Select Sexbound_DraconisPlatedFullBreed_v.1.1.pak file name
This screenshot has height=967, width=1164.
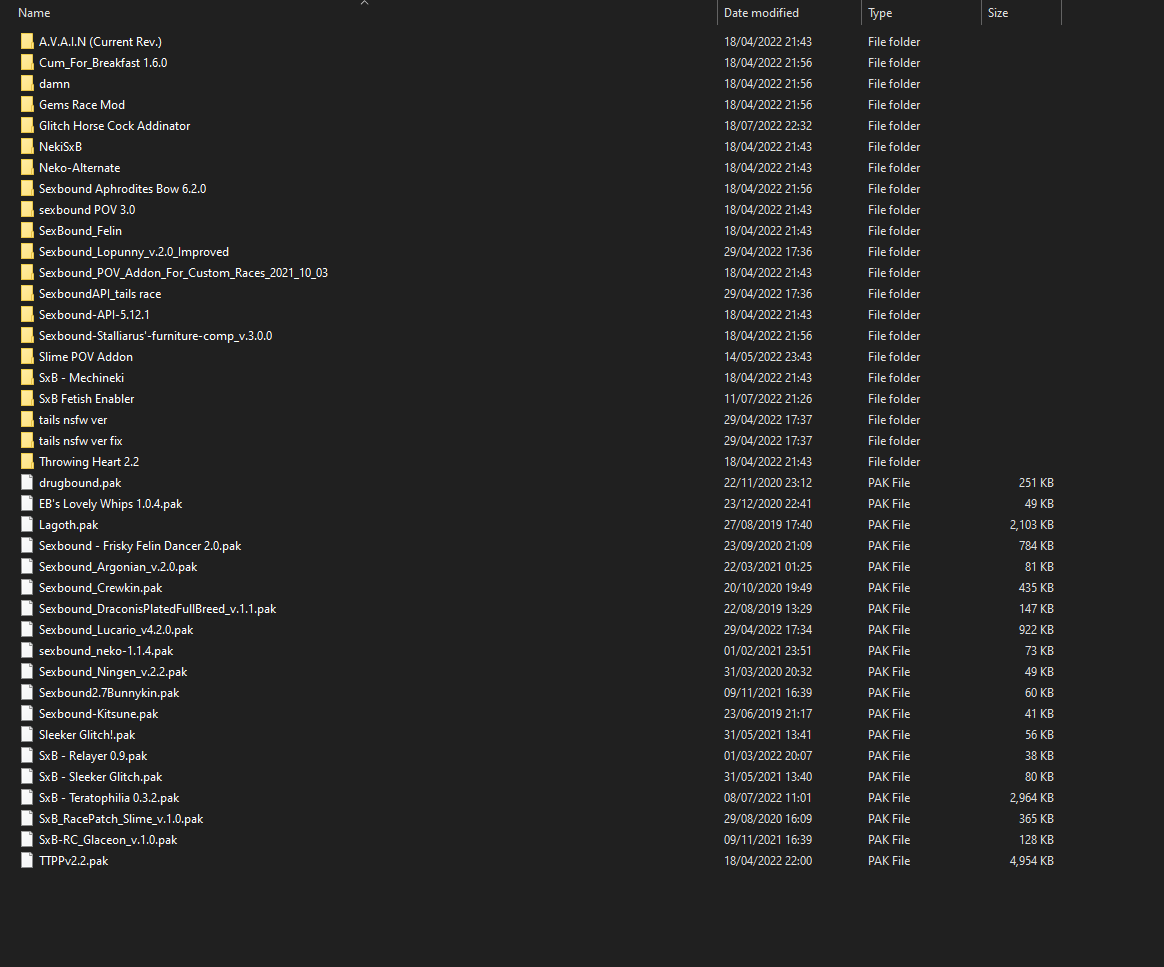click(x=157, y=609)
